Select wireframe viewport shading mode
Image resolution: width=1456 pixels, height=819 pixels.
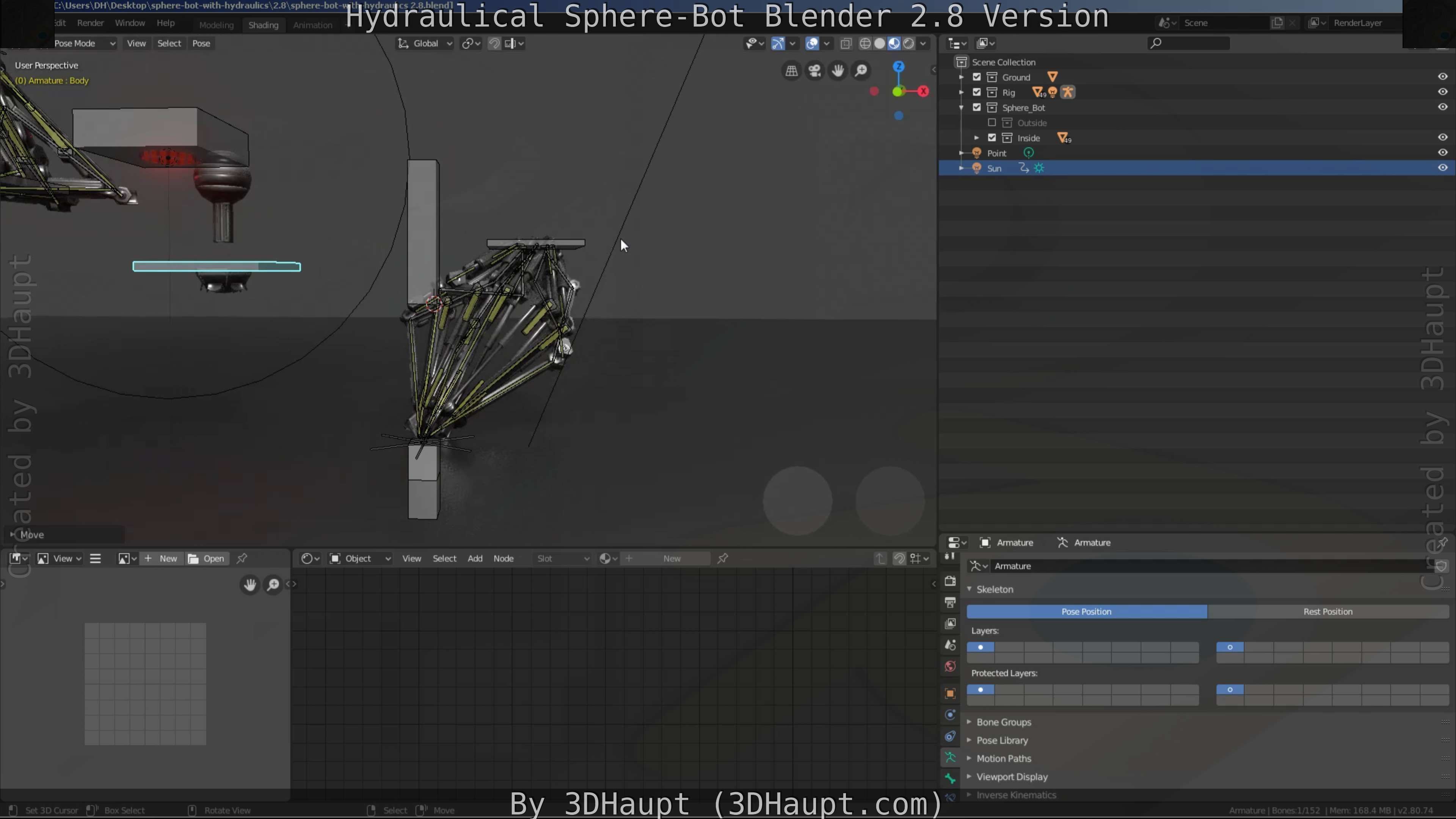(x=865, y=44)
